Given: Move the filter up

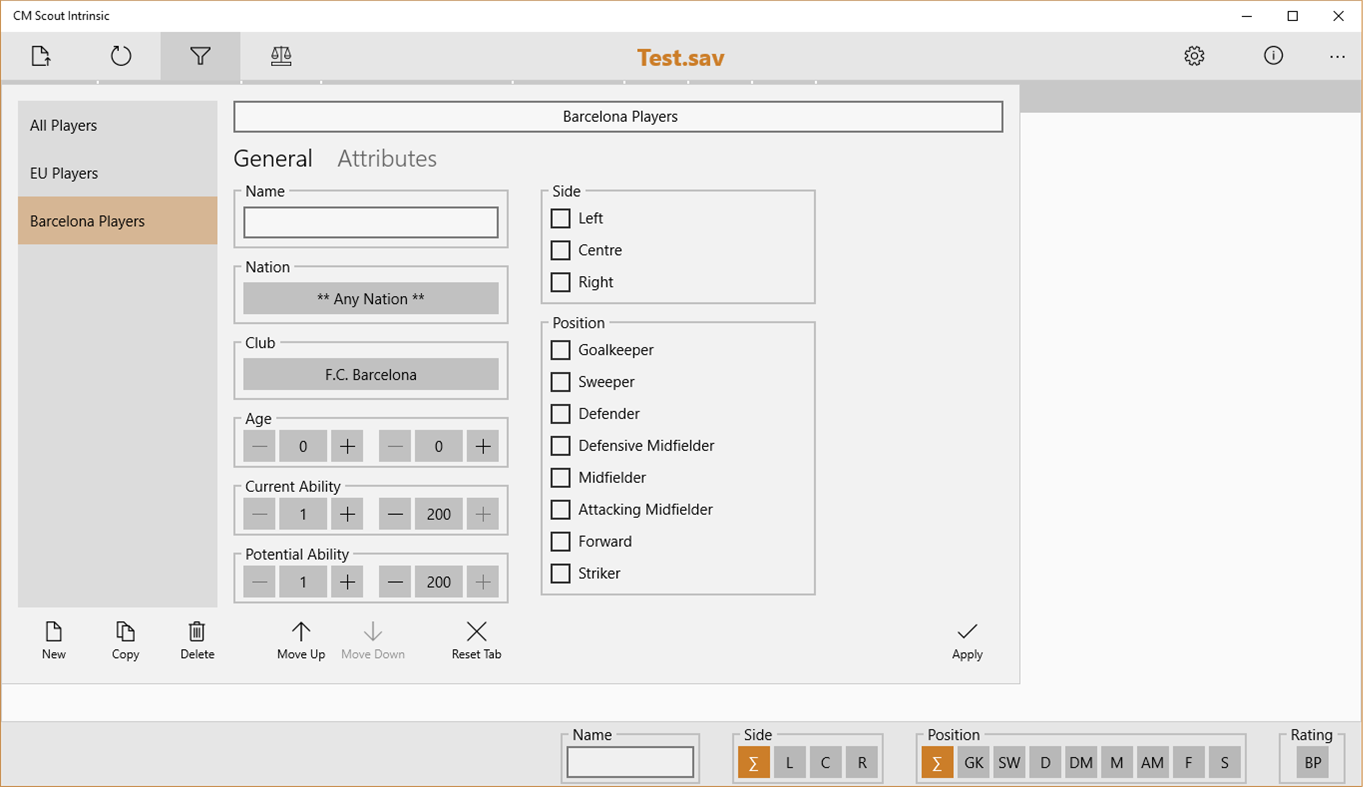Looking at the screenshot, I should 301,641.
